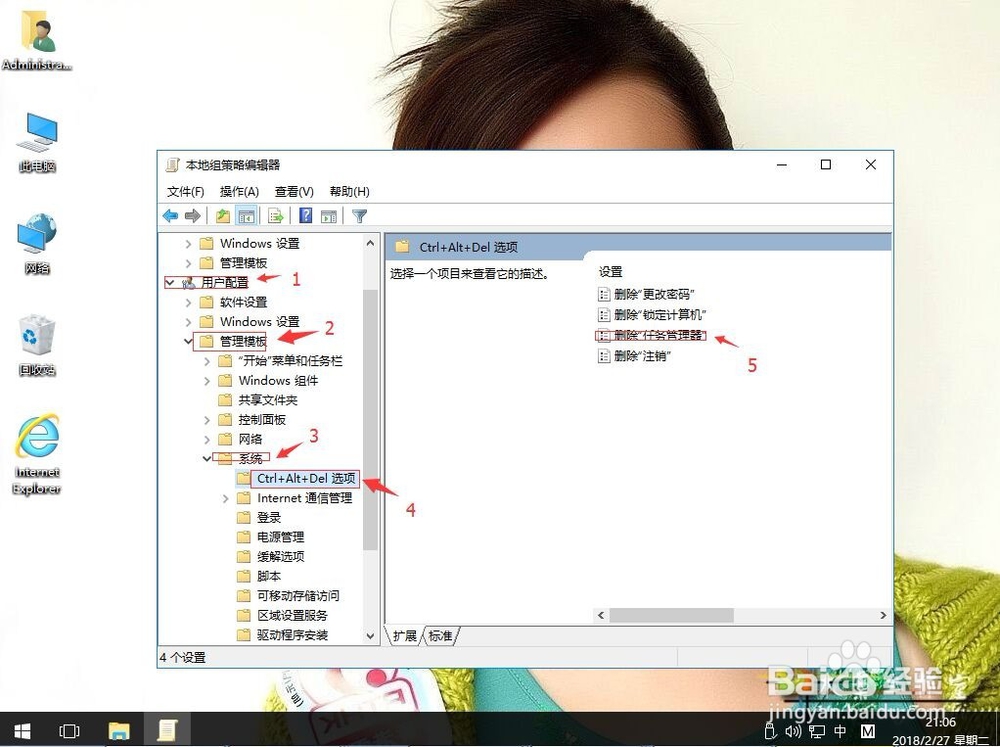Click the M input method tray icon

point(867,731)
